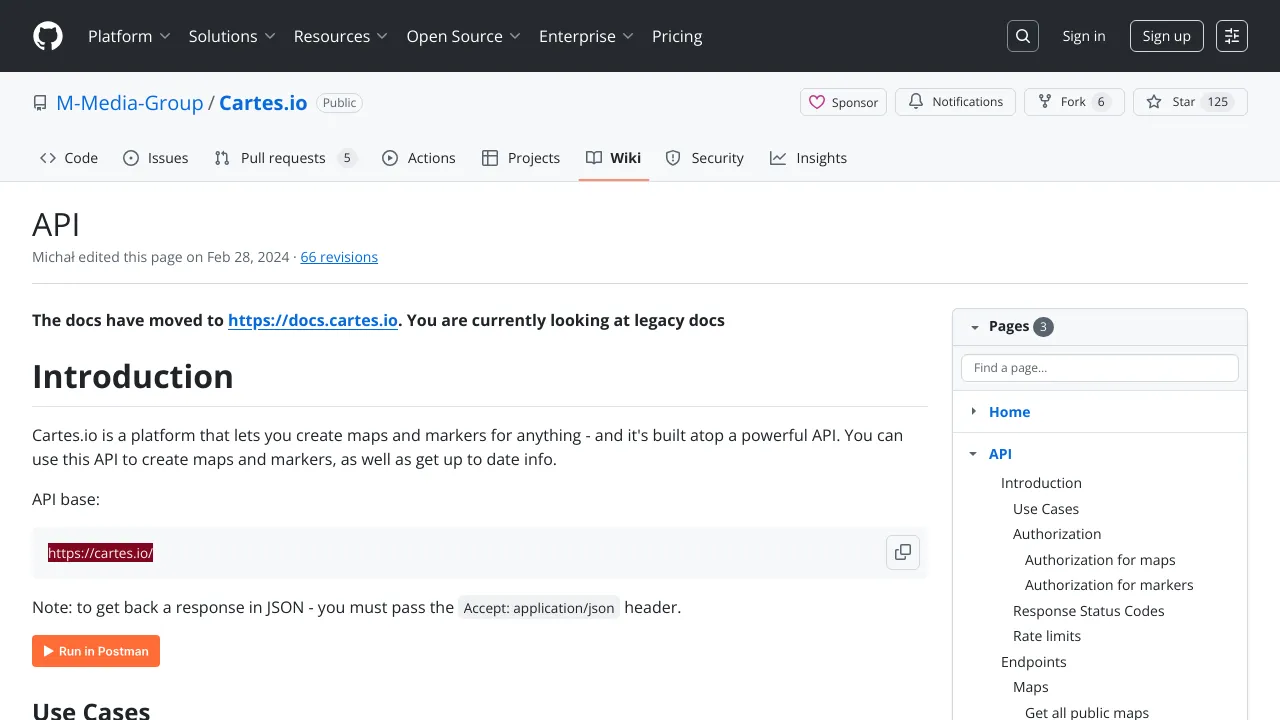Switch to the Actions tab
Screen dimensions: 1280x720
coord(419,158)
